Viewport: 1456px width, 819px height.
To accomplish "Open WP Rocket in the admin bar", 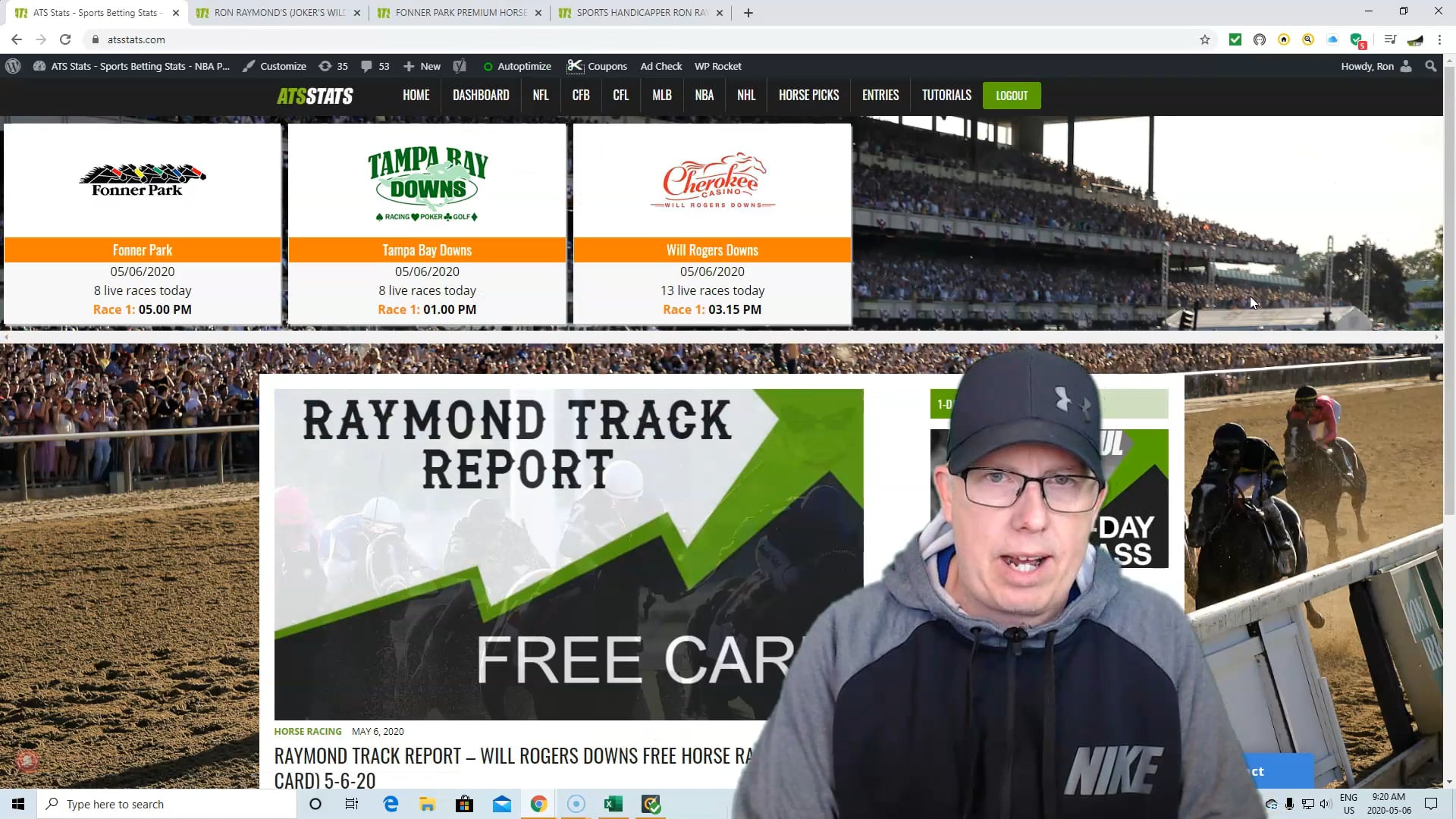I will (x=717, y=66).
